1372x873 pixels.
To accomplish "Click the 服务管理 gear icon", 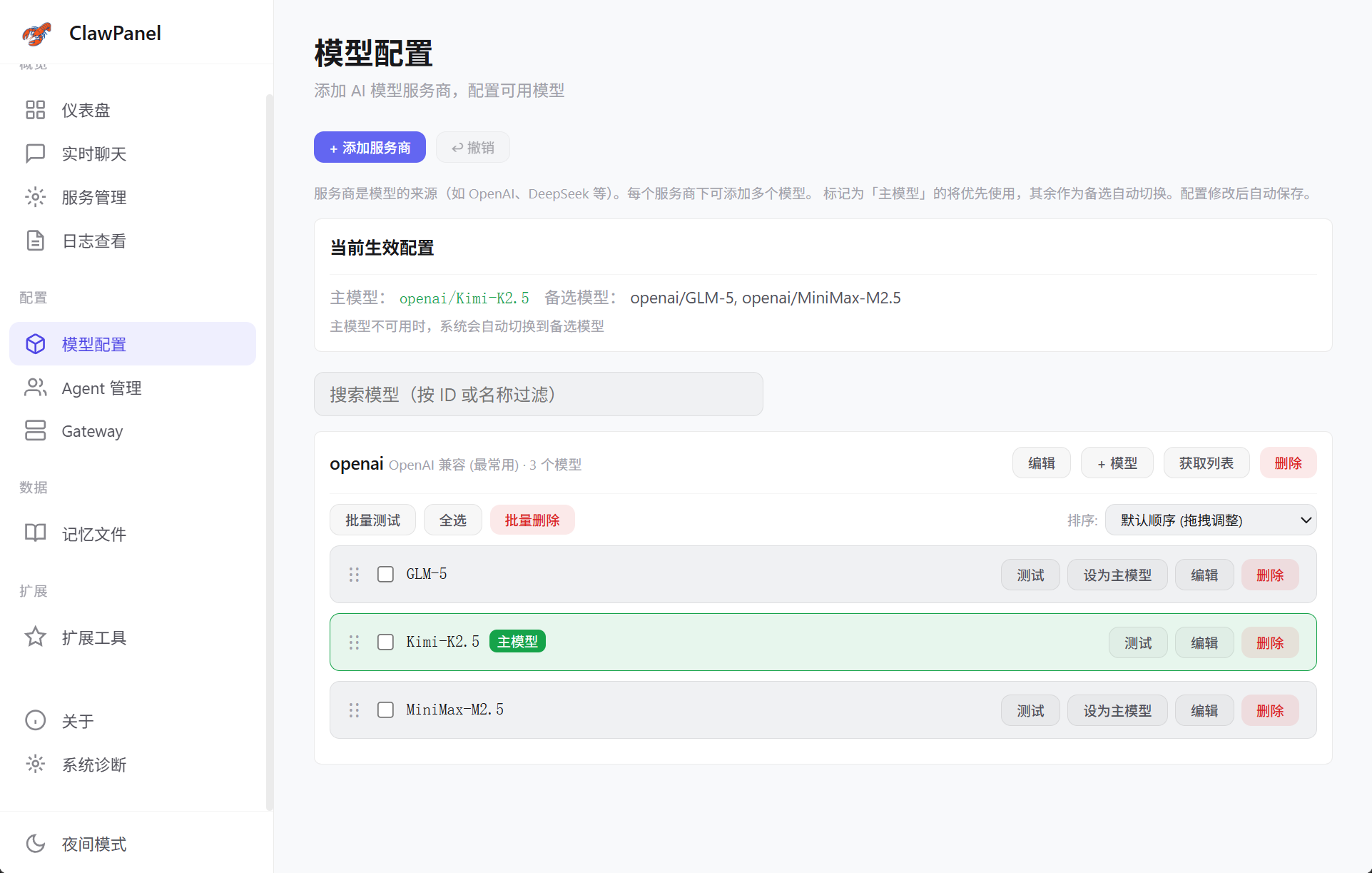I will click(36, 197).
